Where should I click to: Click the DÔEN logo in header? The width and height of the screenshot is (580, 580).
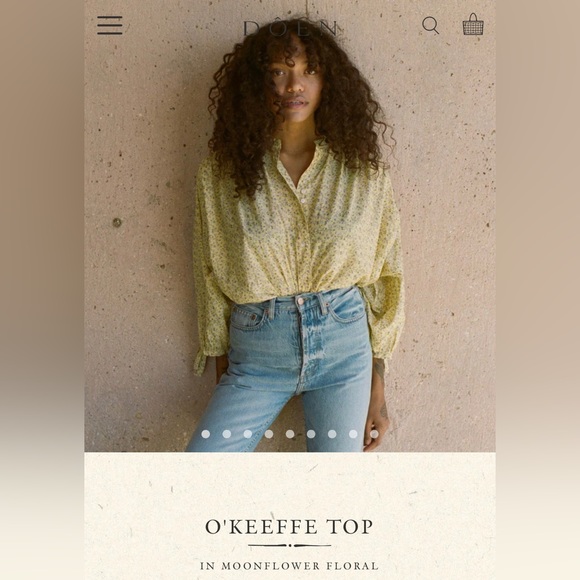click(290, 28)
